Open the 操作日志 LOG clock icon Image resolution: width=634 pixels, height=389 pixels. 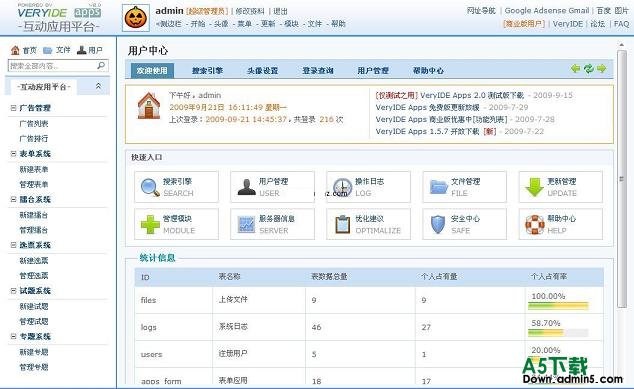coord(342,187)
